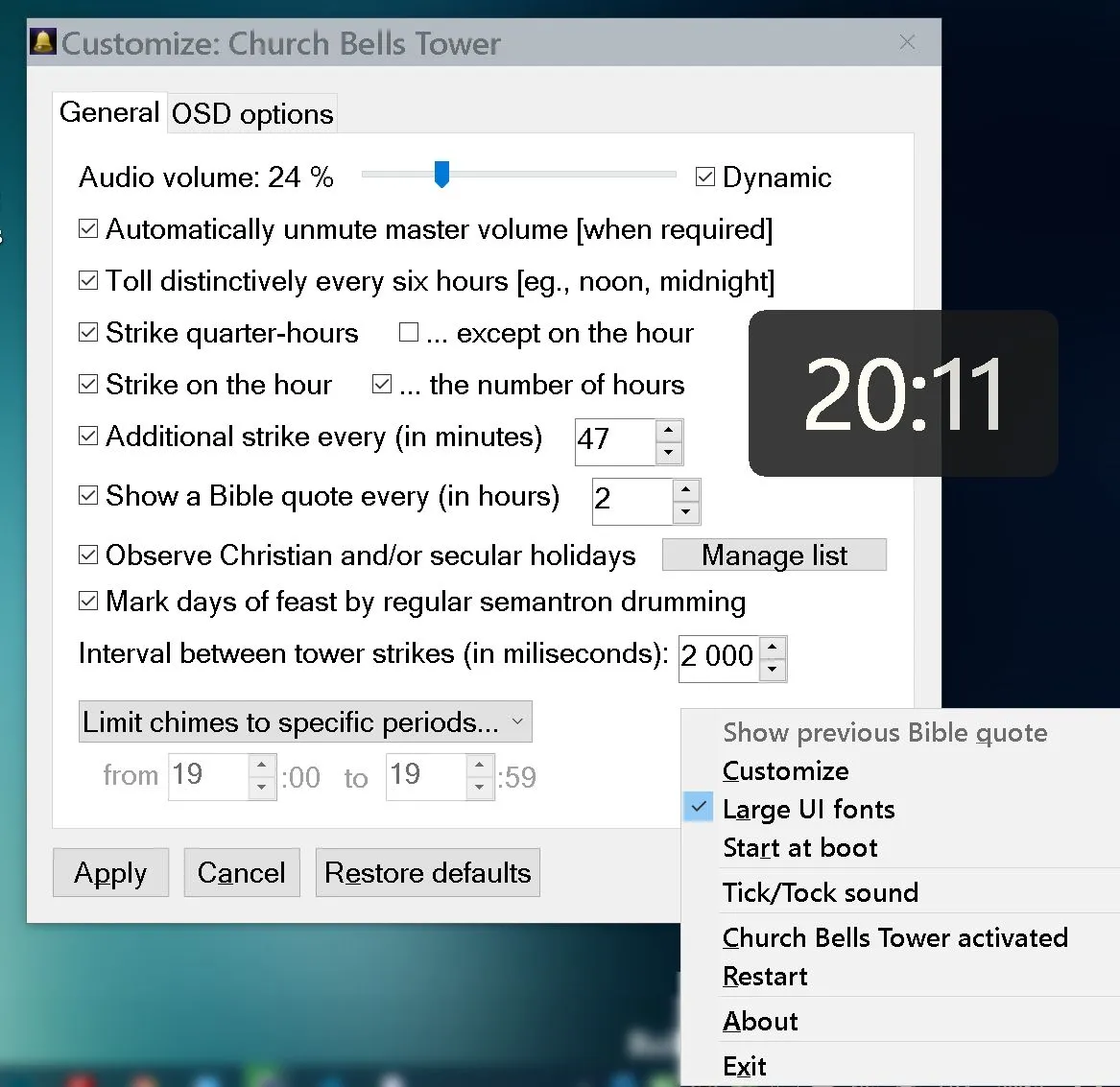Disable the Strike quarter-hours option
Image resolution: width=1120 pixels, height=1087 pixels.
[x=87, y=331]
